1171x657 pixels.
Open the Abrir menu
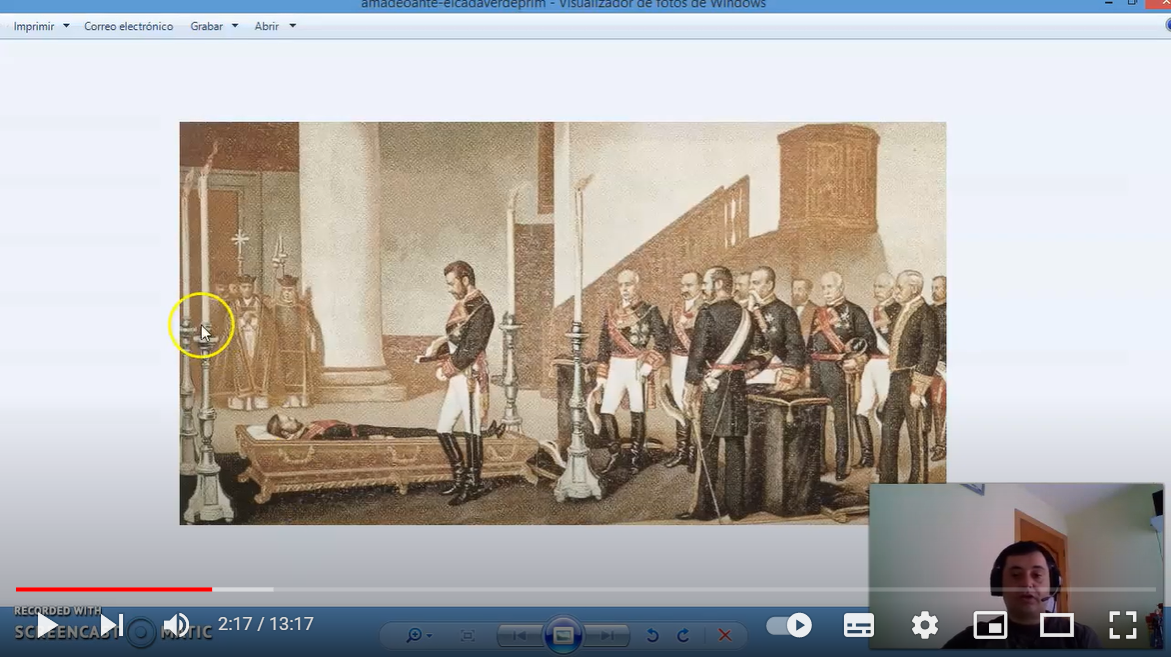pyautogui.click(x=267, y=26)
